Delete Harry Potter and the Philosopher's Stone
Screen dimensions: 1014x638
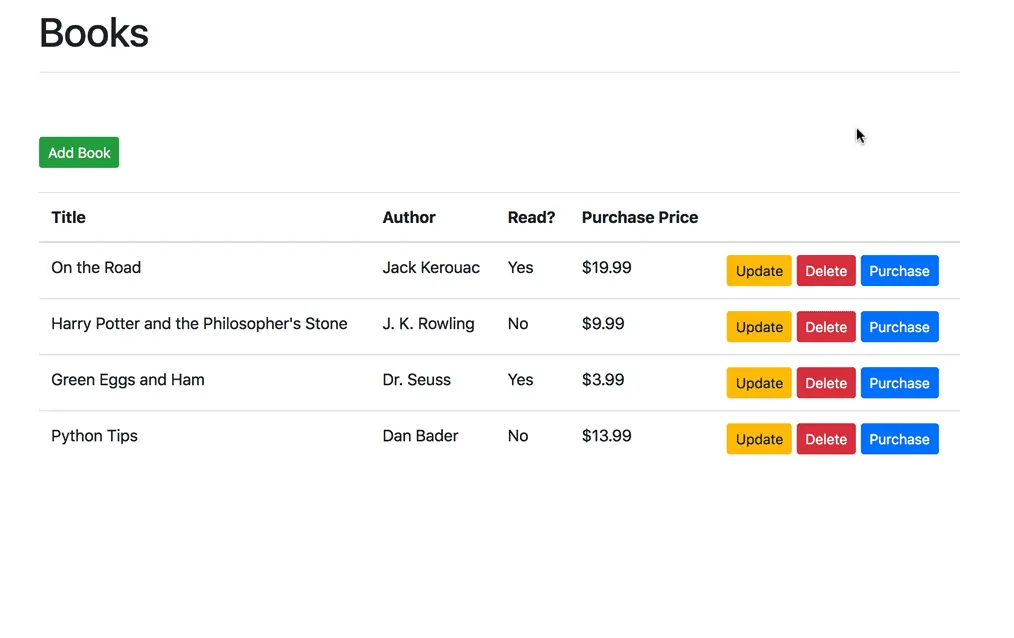pos(825,326)
